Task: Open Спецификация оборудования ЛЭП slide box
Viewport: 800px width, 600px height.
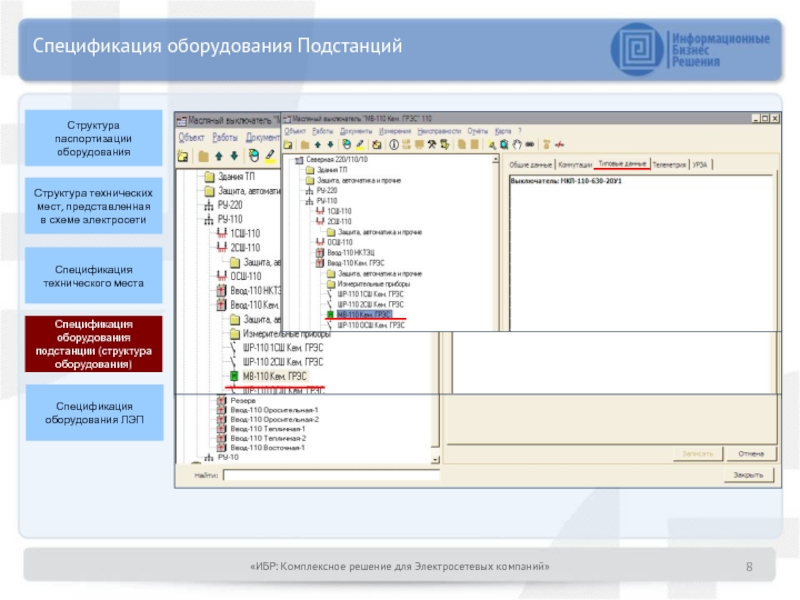Action: pos(94,413)
